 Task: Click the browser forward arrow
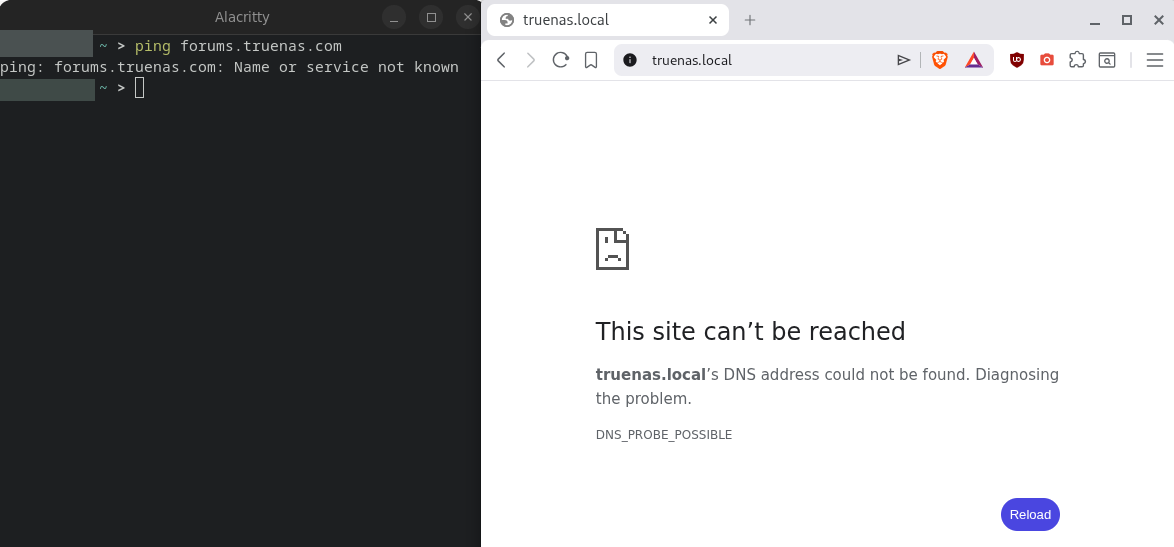coord(531,60)
